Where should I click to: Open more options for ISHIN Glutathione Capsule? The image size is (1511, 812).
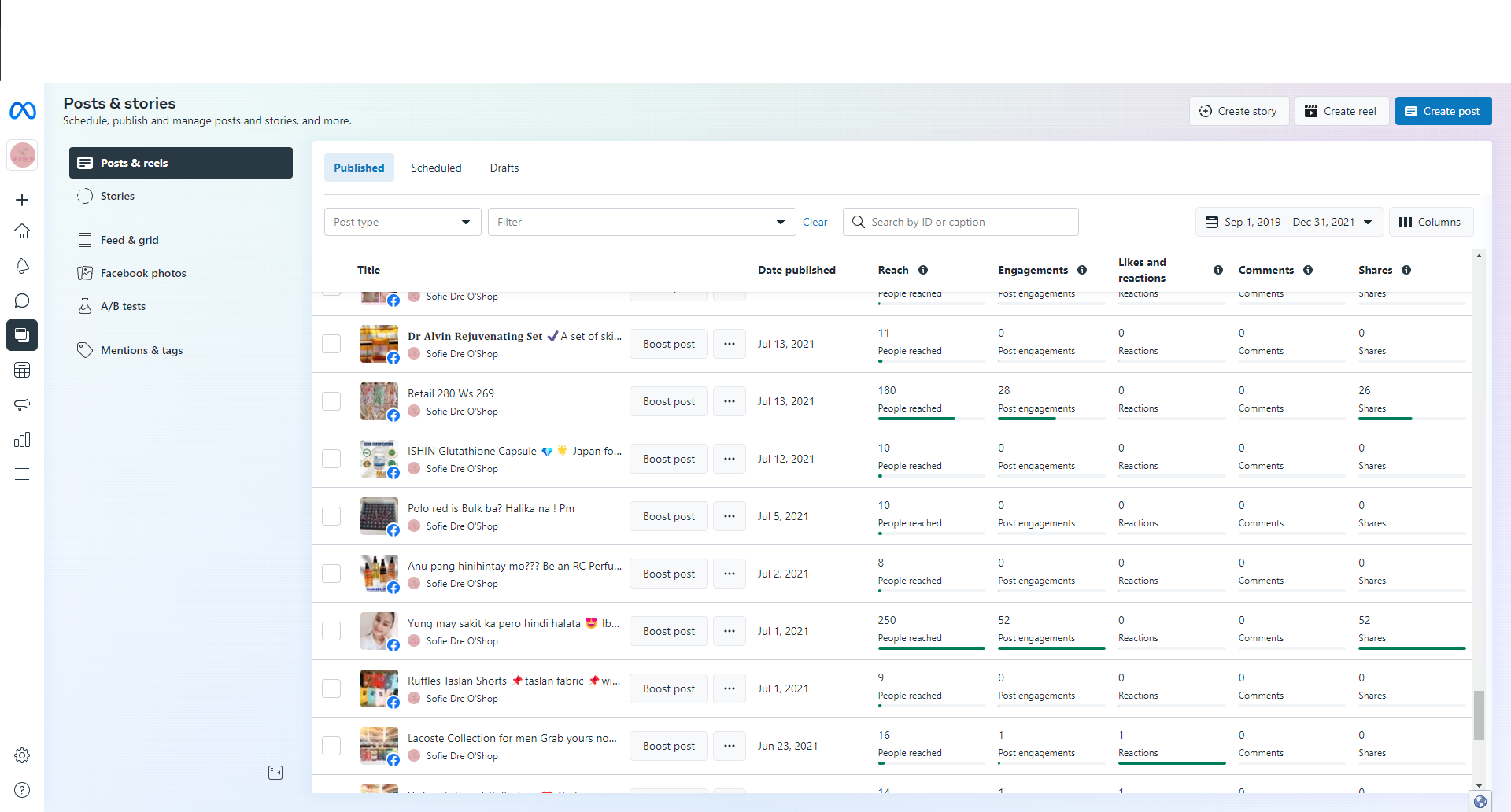(730, 459)
